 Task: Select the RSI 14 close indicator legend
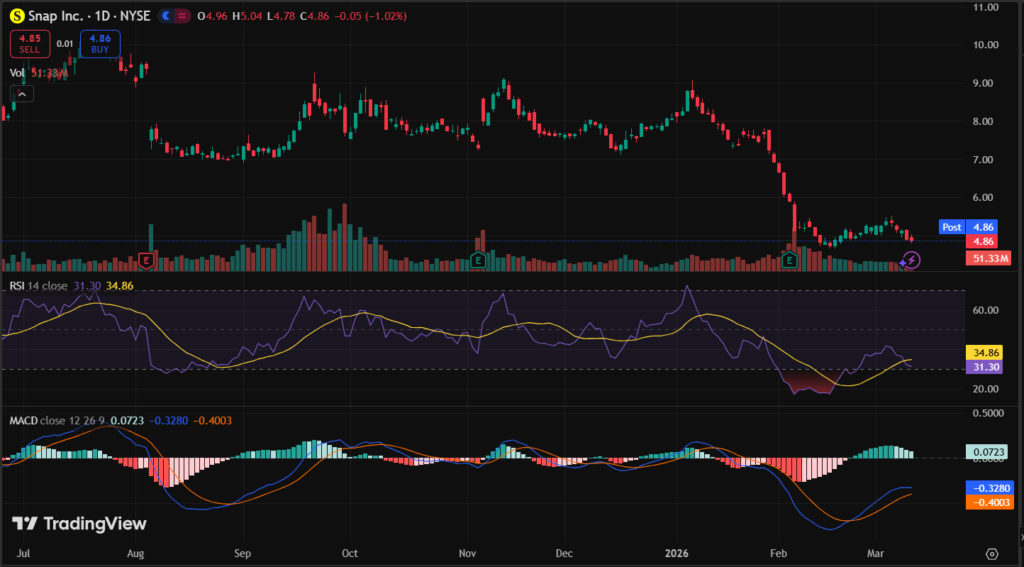tap(38, 286)
